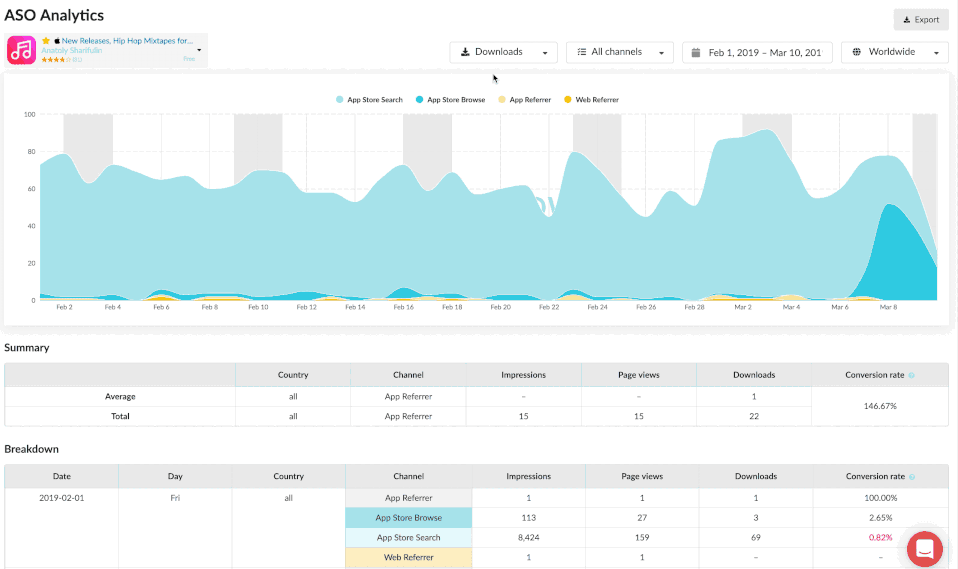Click Breakdown conversion rate help icon
The width and height of the screenshot is (958, 569).
coord(911,477)
